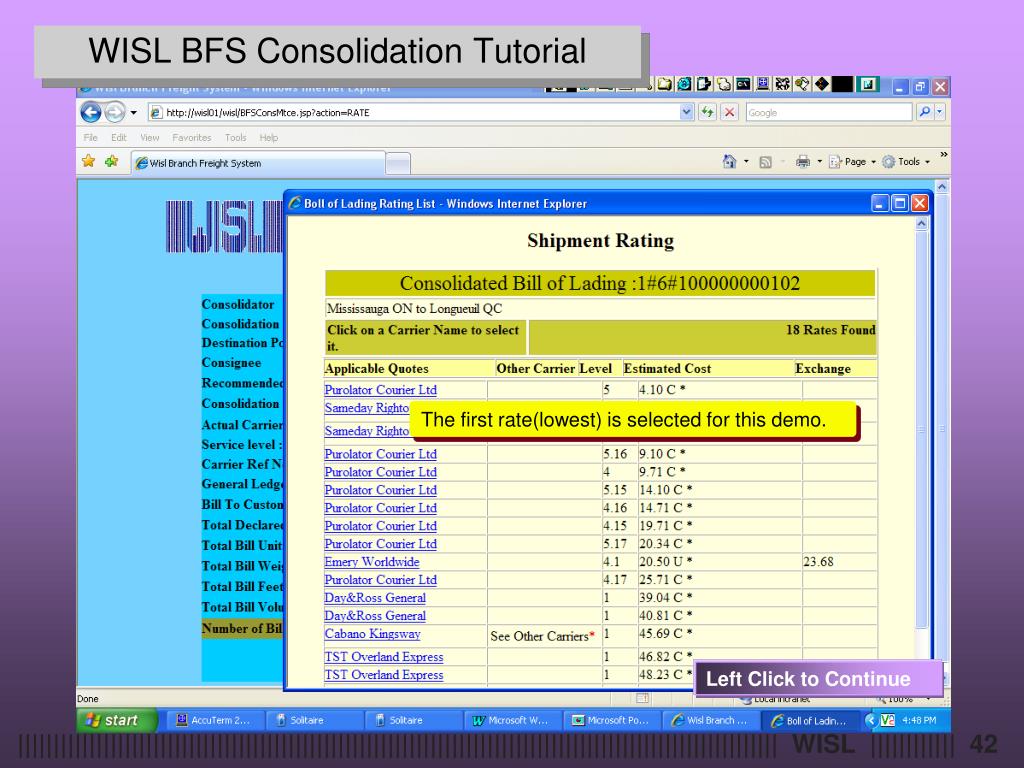1024x768 pixels.
Task: Open Favorites Center with the yellow star
Action: point(89,161)
